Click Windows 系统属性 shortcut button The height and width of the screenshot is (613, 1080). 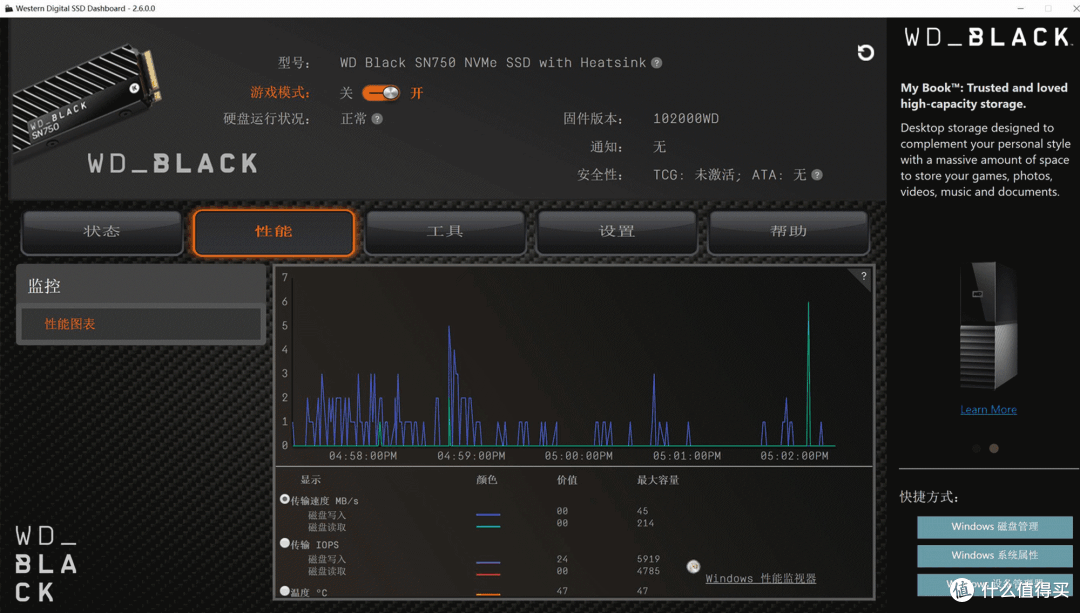click(995, 556)
